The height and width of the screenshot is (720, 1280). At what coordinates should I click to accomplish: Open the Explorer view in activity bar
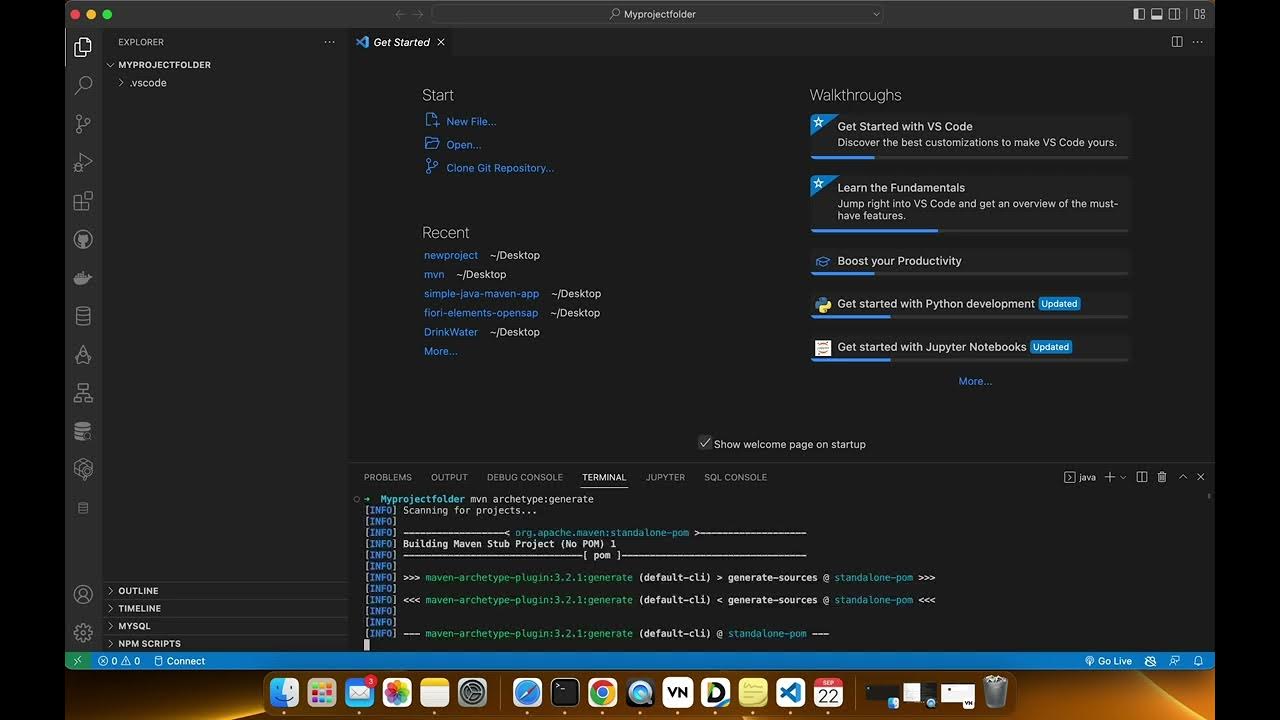[x=83, y=47]
